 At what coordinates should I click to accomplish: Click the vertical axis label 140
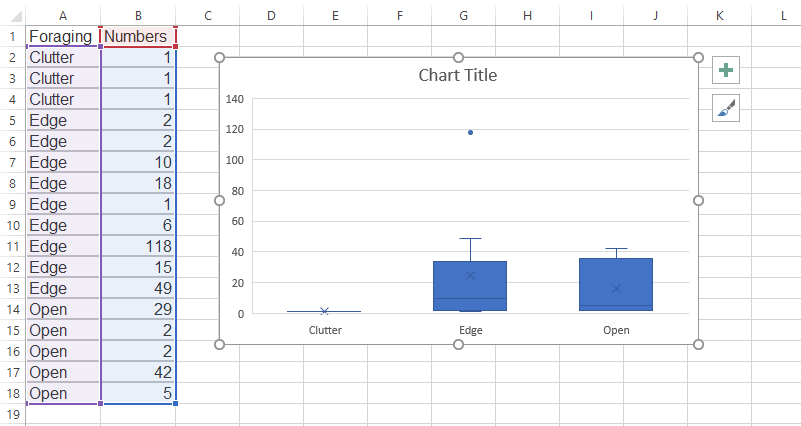coord(235,99)
